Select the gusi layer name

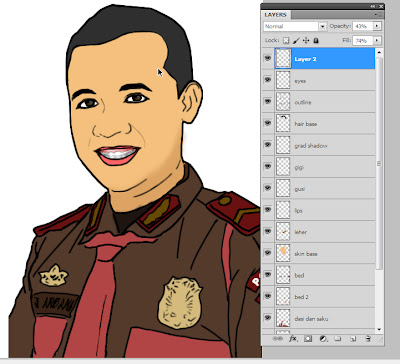pos(300,189)
